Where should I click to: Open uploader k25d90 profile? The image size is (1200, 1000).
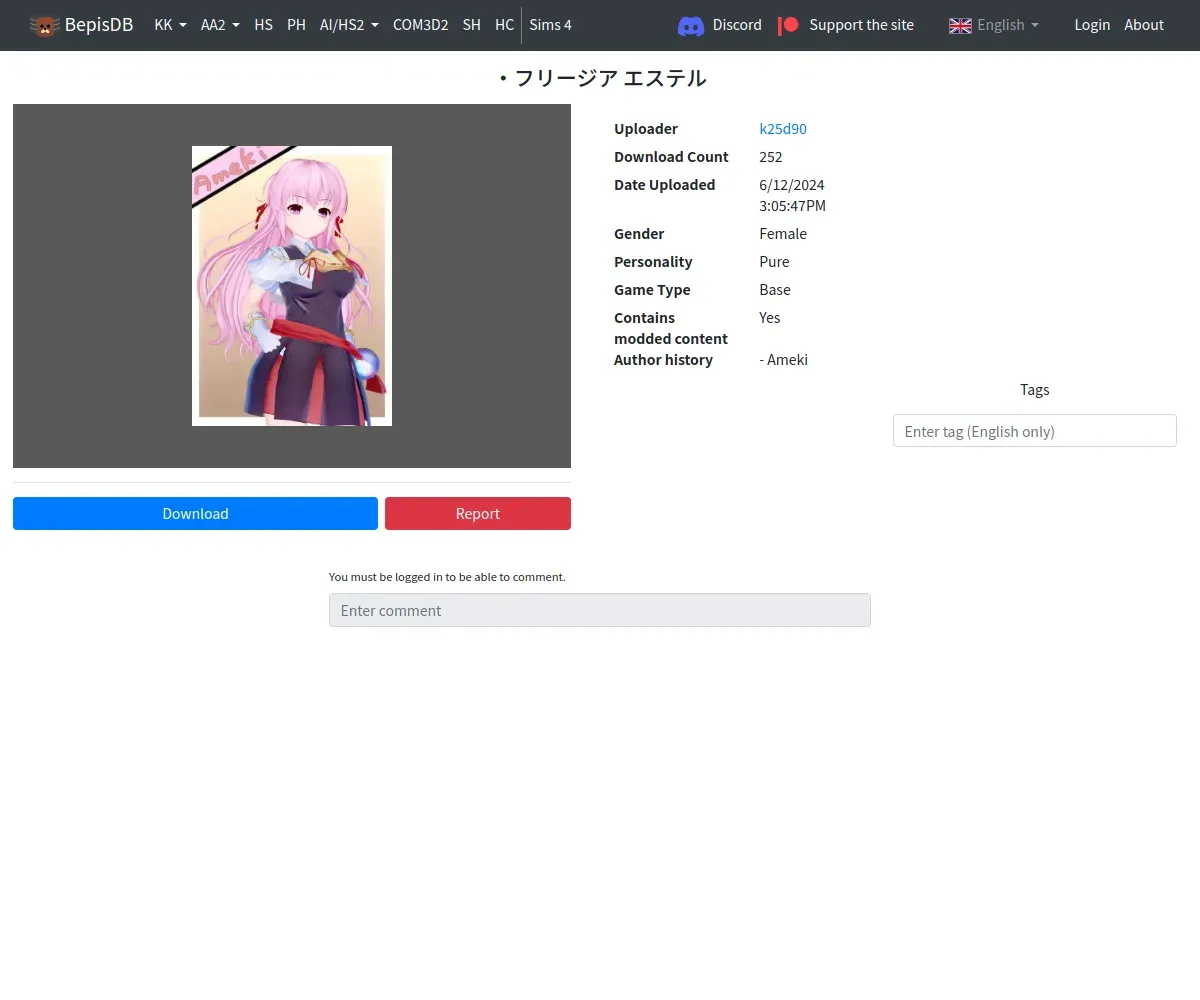pos(783,129)
